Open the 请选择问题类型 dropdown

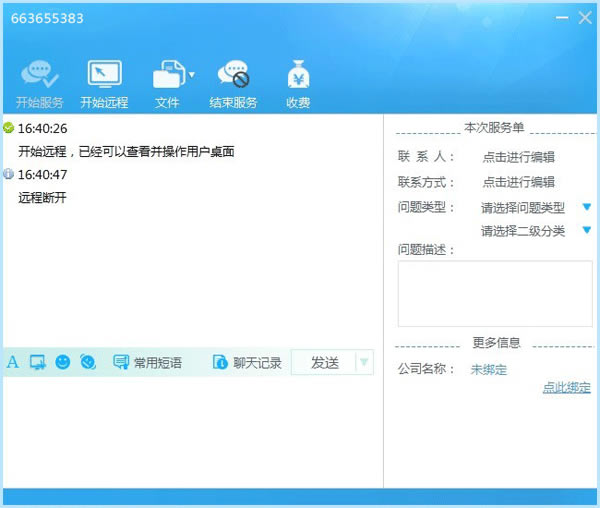587,207
